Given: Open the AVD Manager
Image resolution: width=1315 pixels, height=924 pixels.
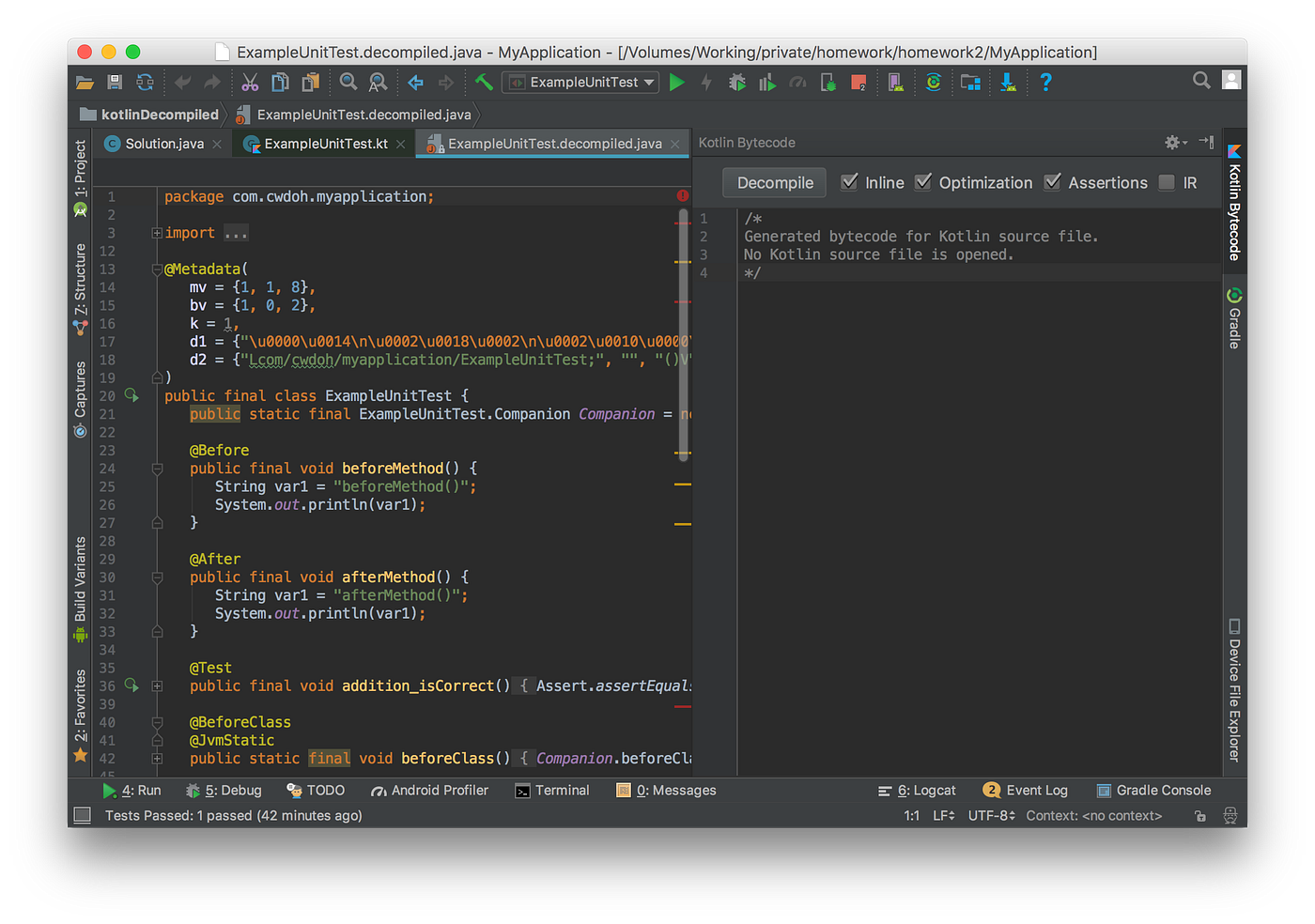Looking at the screenshot, I should point(895,82).
